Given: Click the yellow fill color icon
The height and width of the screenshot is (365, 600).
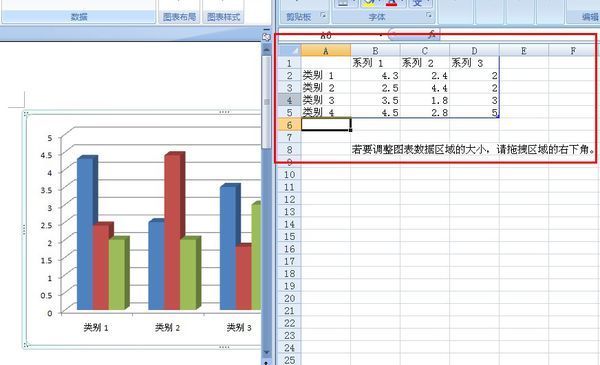Looking at the screenshot, I should pos(368,3).
